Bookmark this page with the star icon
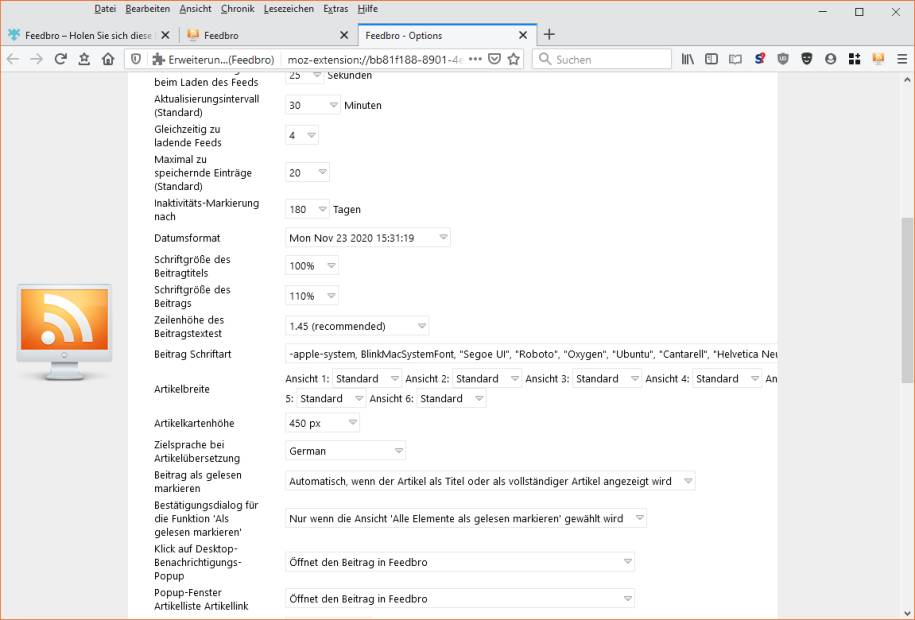 (514, 59)
